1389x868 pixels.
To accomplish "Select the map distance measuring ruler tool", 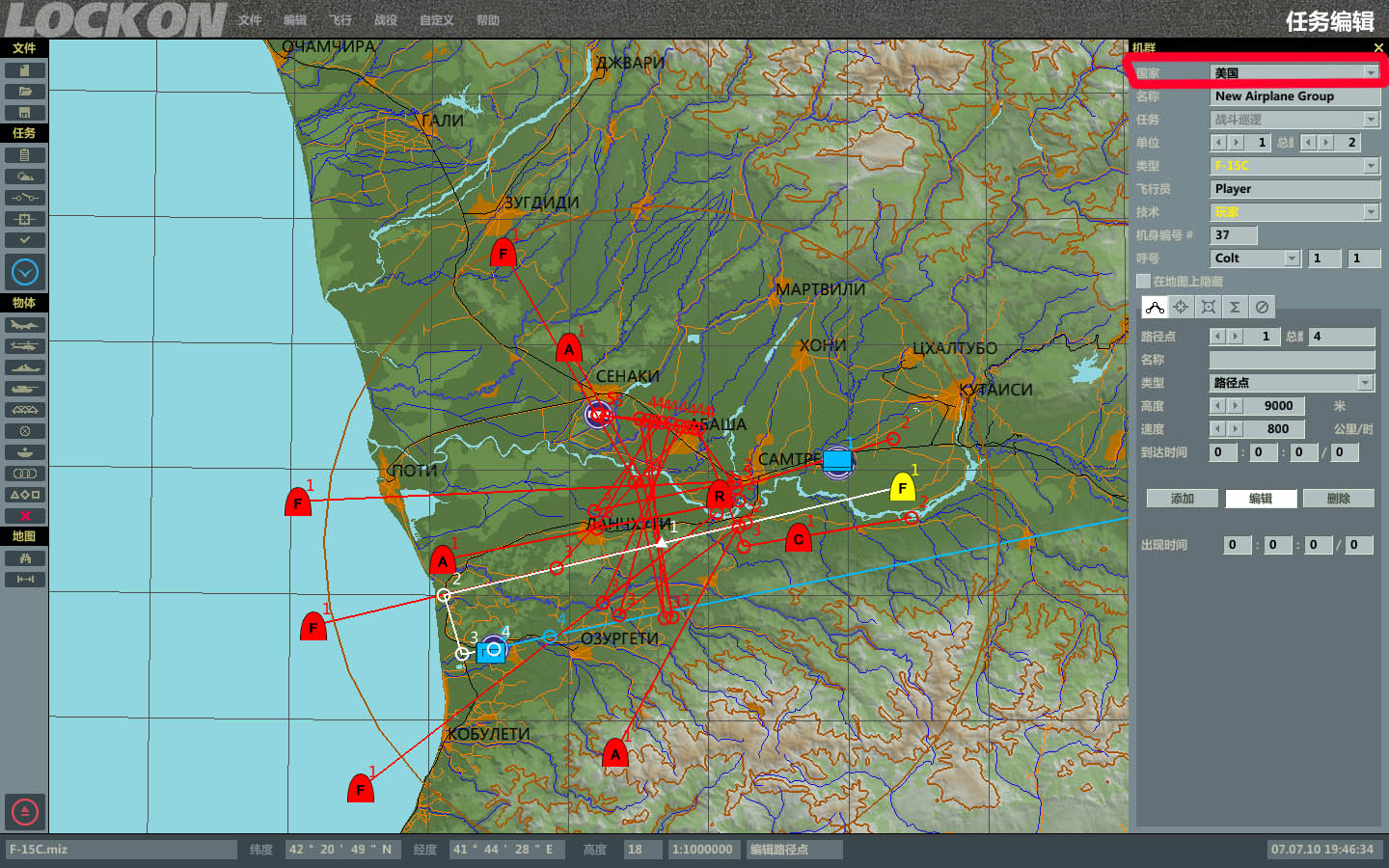I will [x=25, y=580].
